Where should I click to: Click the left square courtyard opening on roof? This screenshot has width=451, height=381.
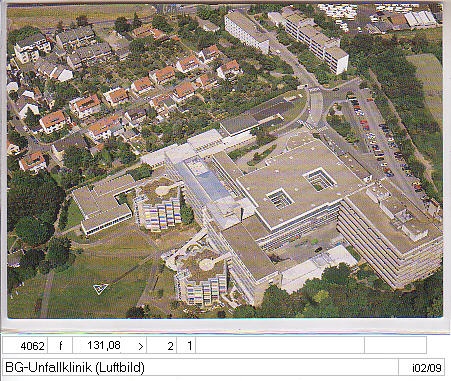coord(280,198)
